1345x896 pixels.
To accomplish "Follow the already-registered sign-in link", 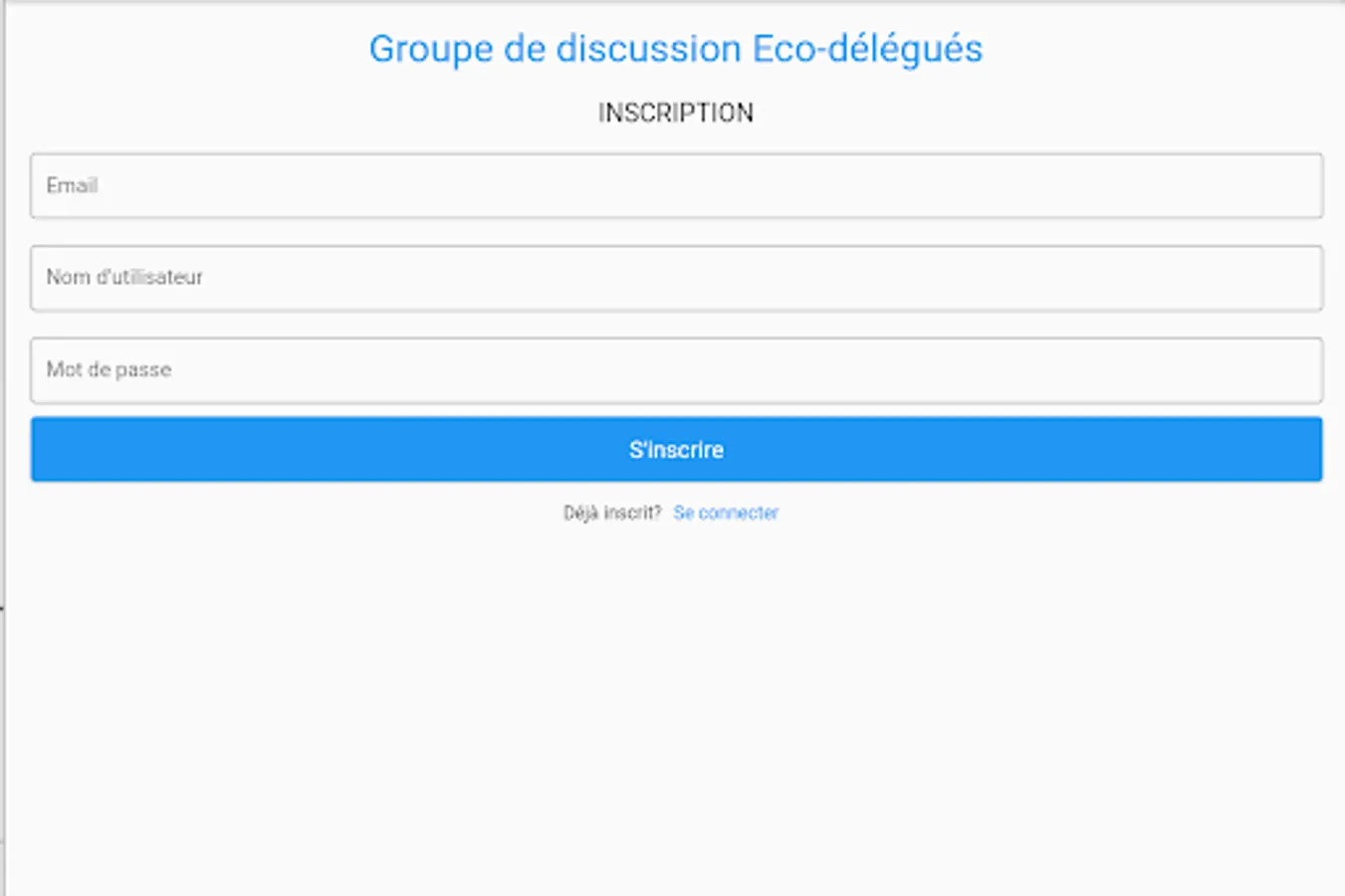I will click(726, 513).
